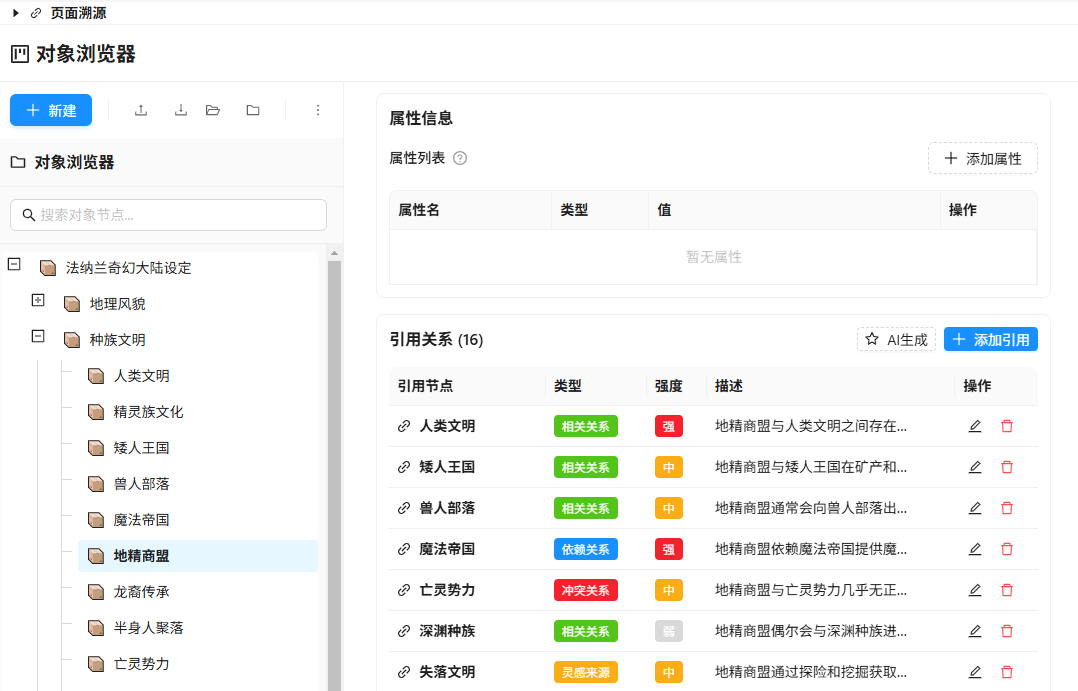The image size is (1078, 691).
Task: Click the 添加引用 button
Action: coord(990,340)
